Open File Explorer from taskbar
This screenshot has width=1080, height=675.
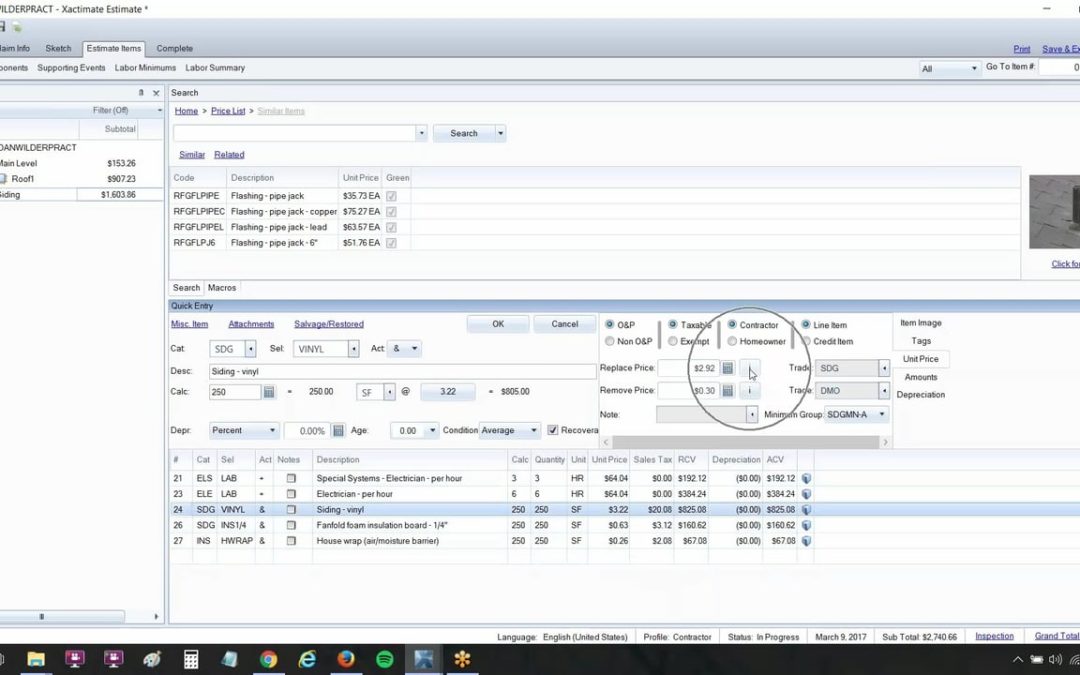(36, 659)
